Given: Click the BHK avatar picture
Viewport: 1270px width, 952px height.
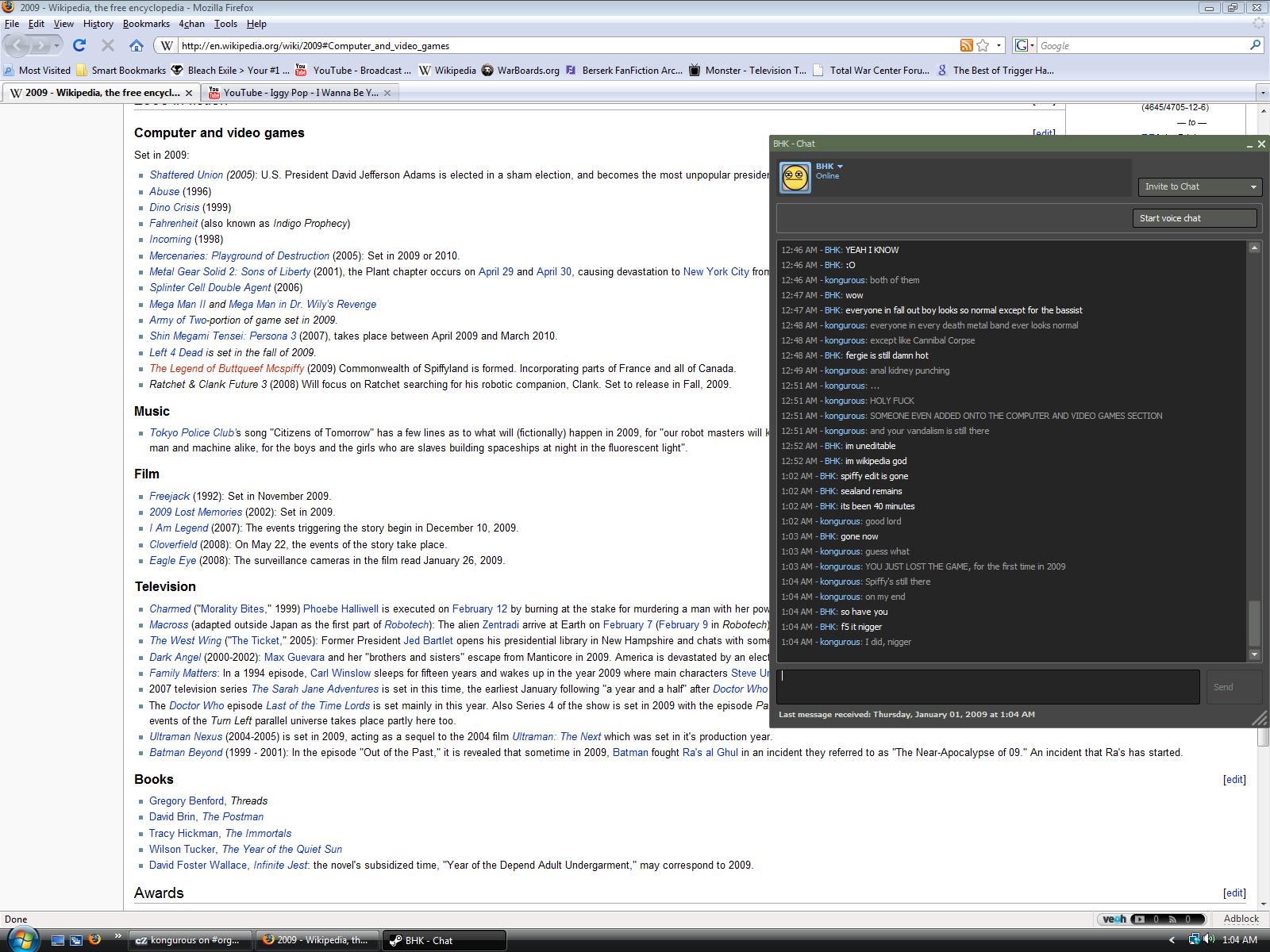Looking at the screenshot, I should (x=795, y=178).
